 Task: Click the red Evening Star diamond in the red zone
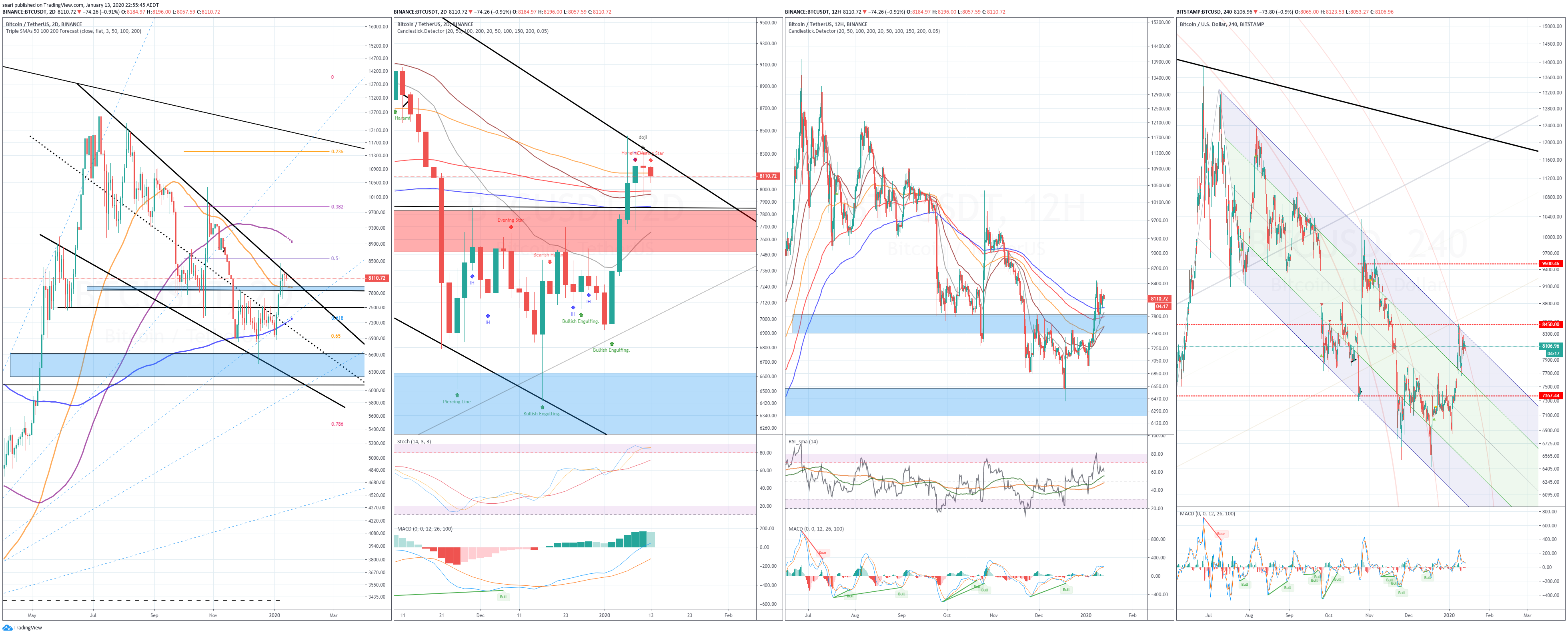tap(511, 227)
